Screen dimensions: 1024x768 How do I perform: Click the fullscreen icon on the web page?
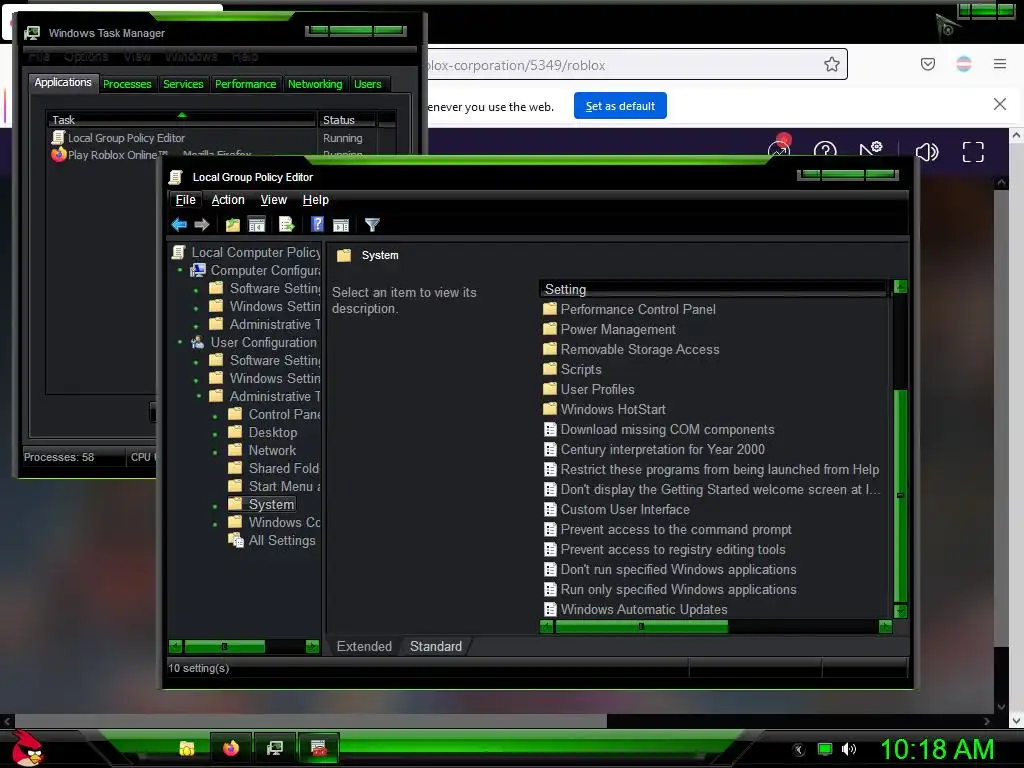click(x=973, y=152)
